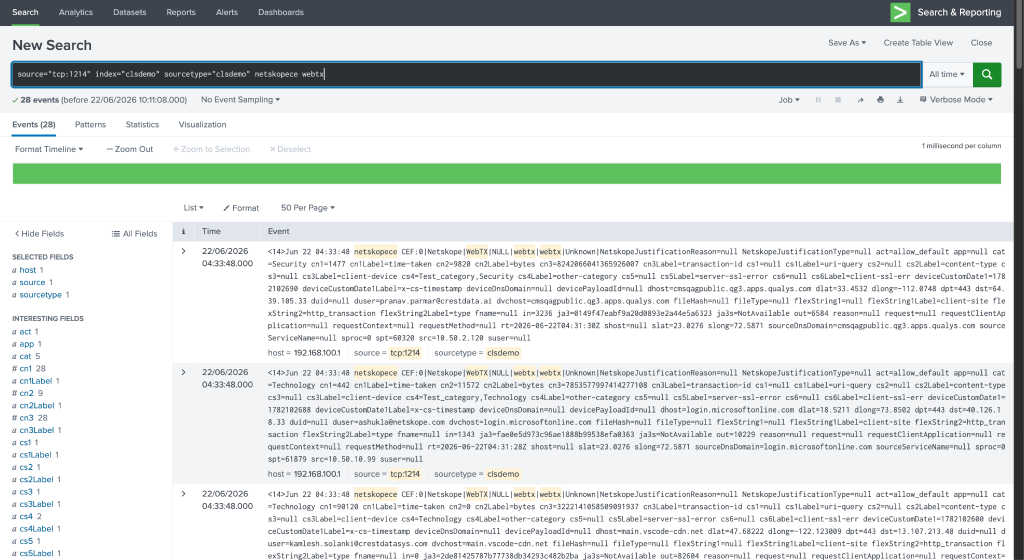1024x560 pixels.
Task: Open the 50 Per Page dropdown
Action: pyautogui.click(x=308, y=208)
